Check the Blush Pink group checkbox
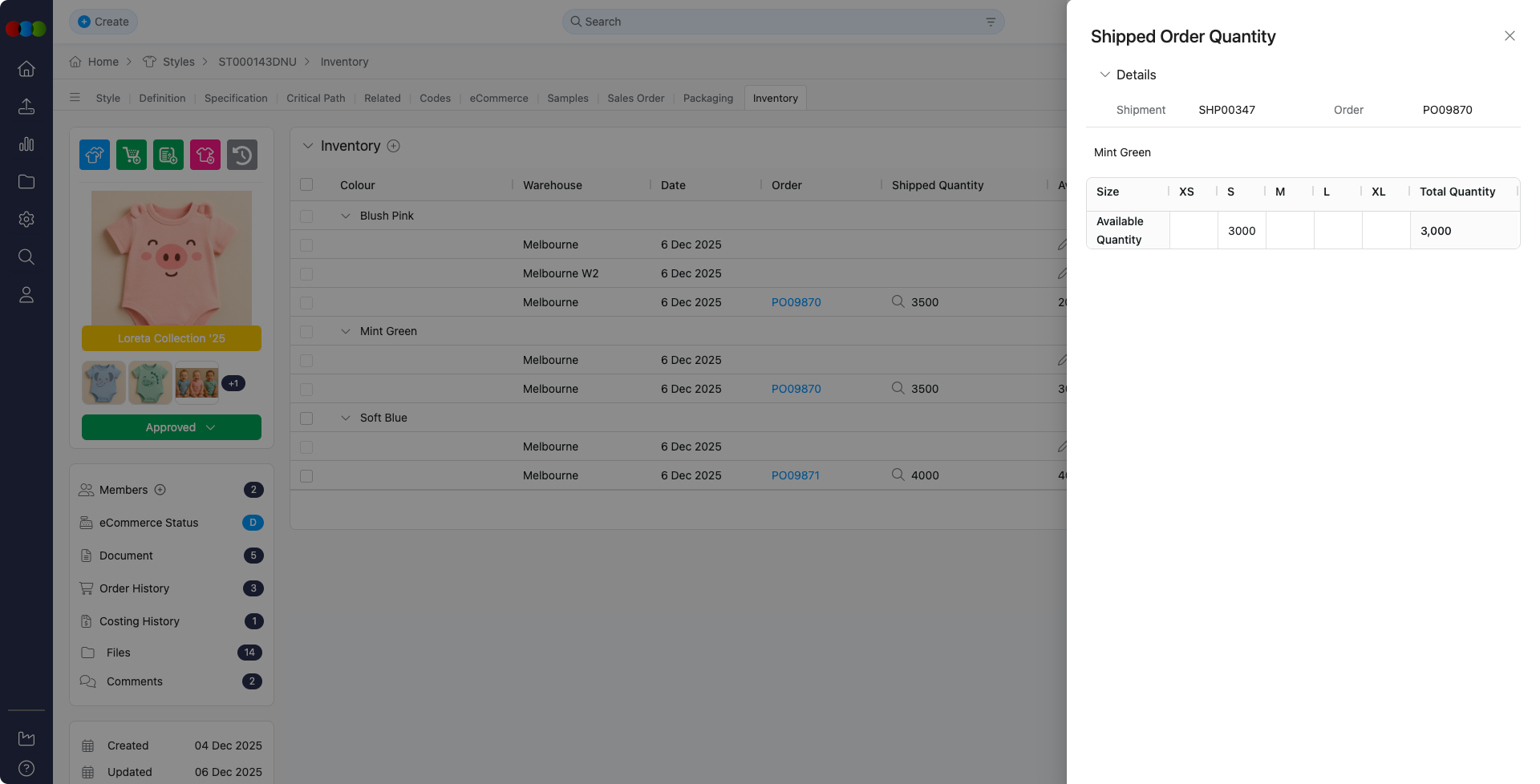The image size is (1540, 784). 306,216
